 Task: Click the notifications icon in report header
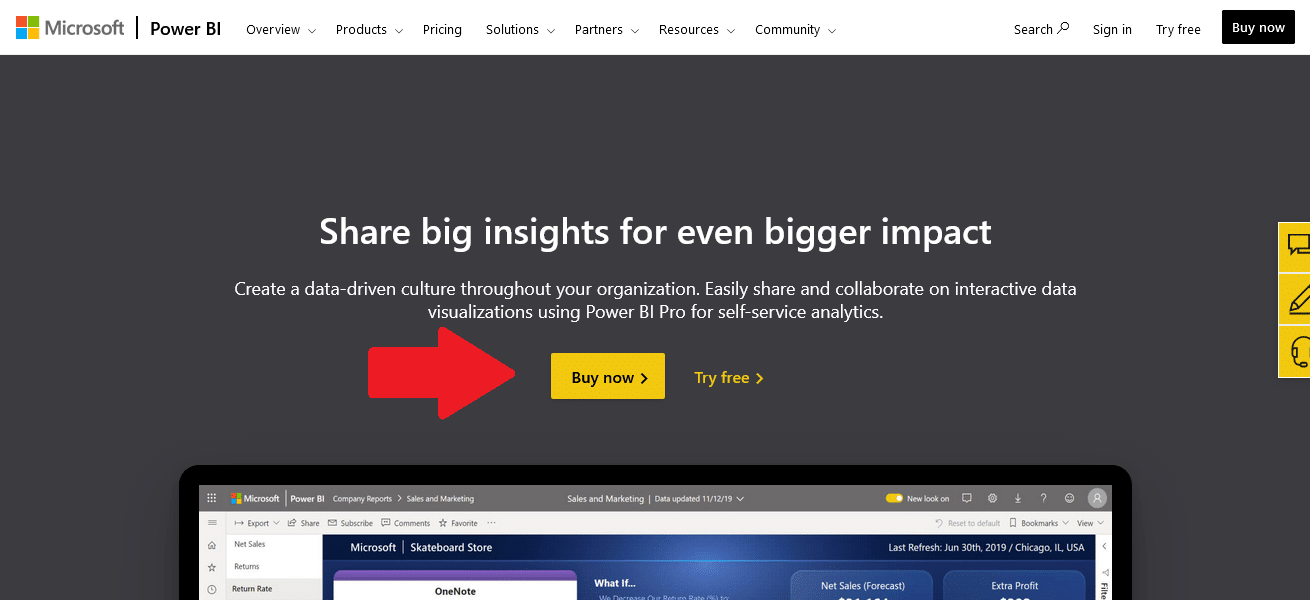coord(966,498)
